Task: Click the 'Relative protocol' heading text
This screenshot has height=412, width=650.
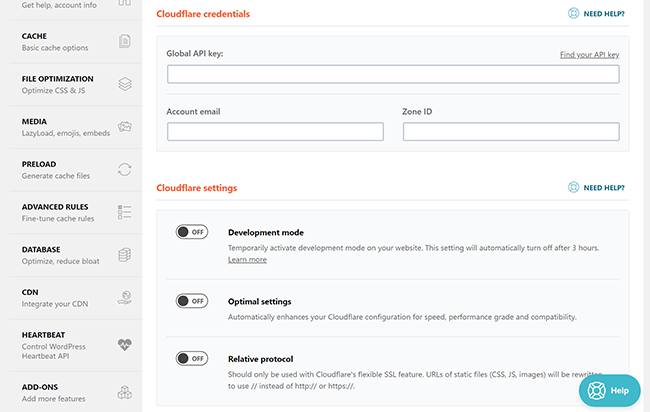Action: [260, 359]
